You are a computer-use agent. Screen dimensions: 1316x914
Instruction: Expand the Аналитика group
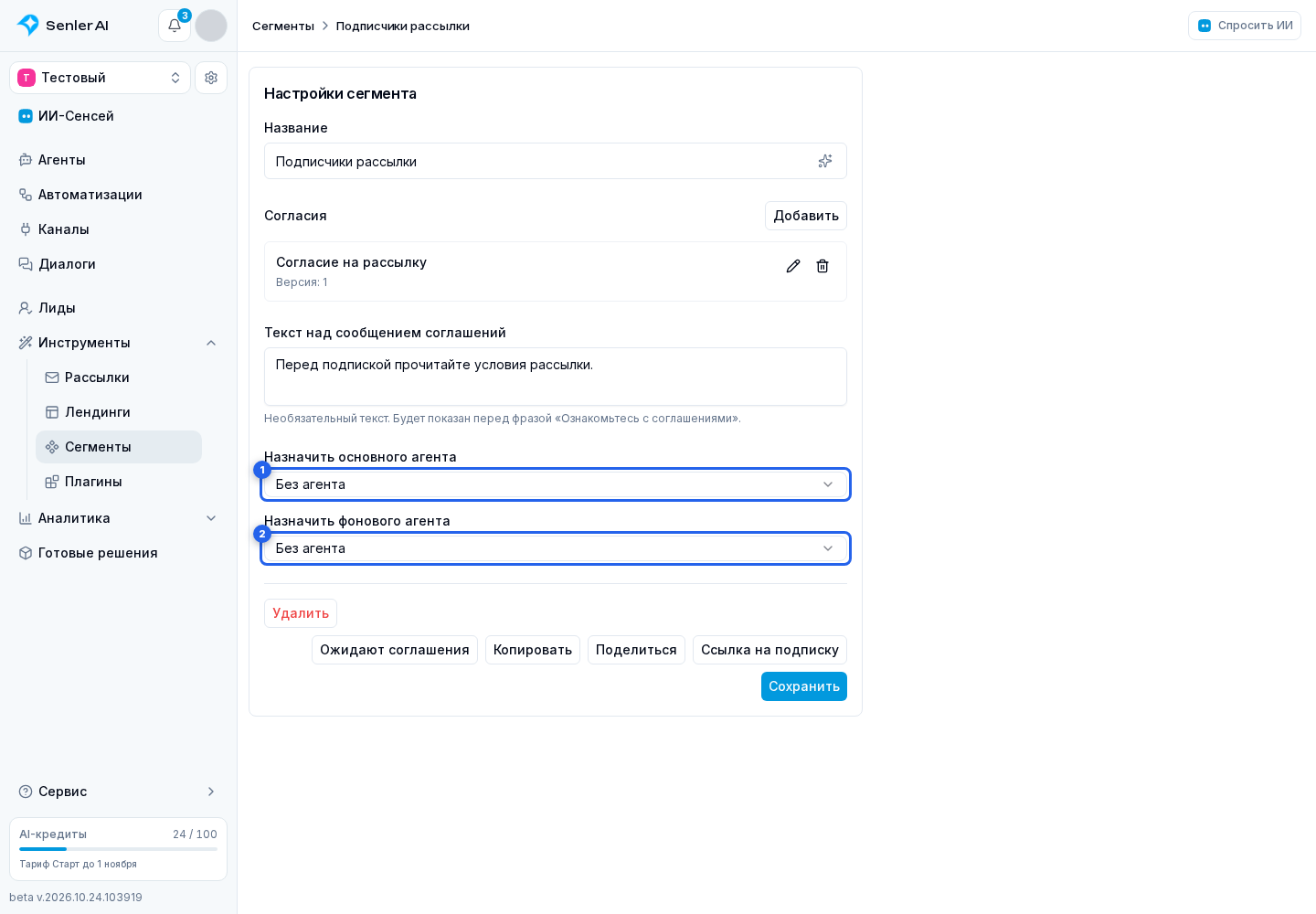click(x=119, y=518)
